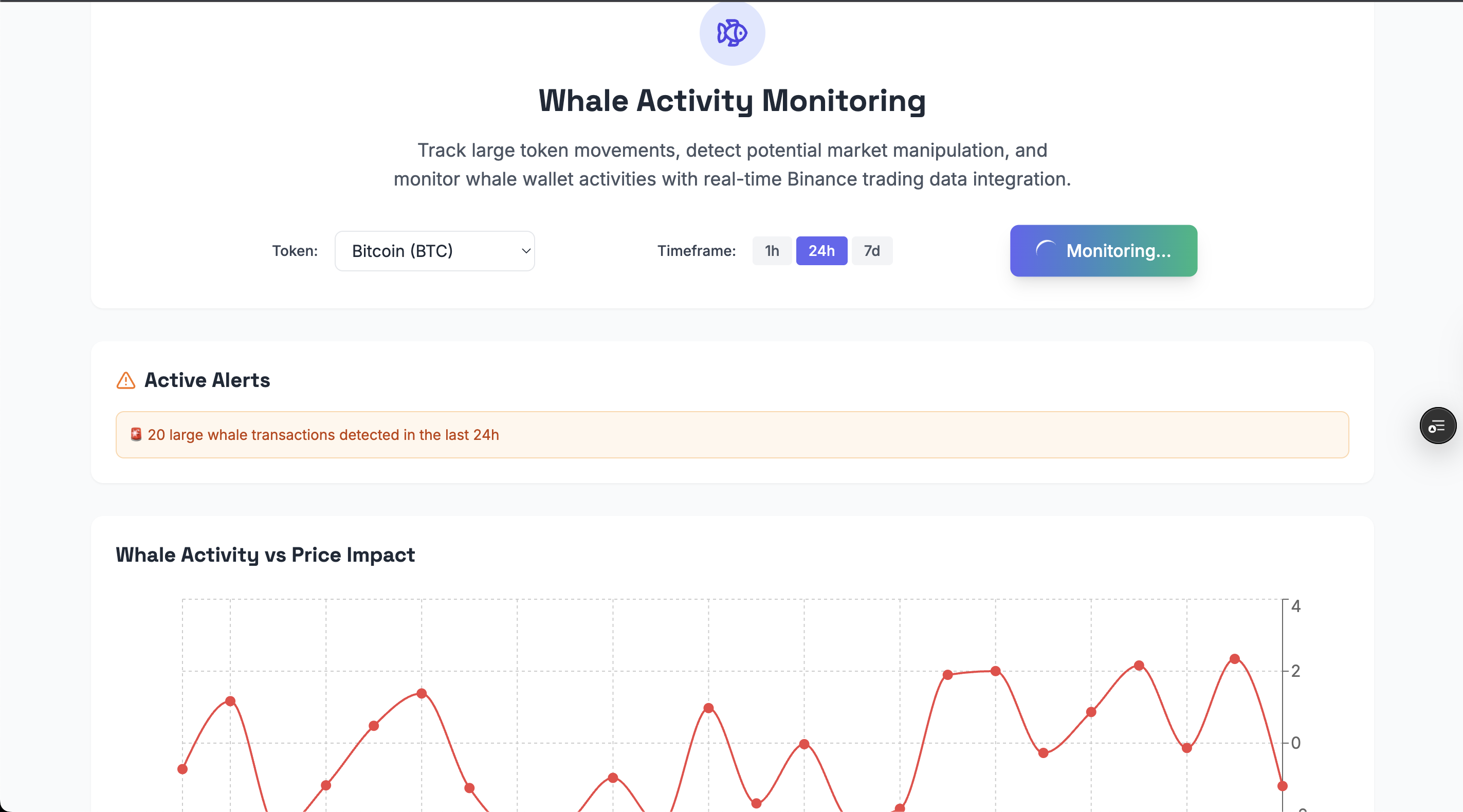Click the spinner icon in Monitoring button
The width and height of the screenshot is (1463, 812).
coord(1046,250)
